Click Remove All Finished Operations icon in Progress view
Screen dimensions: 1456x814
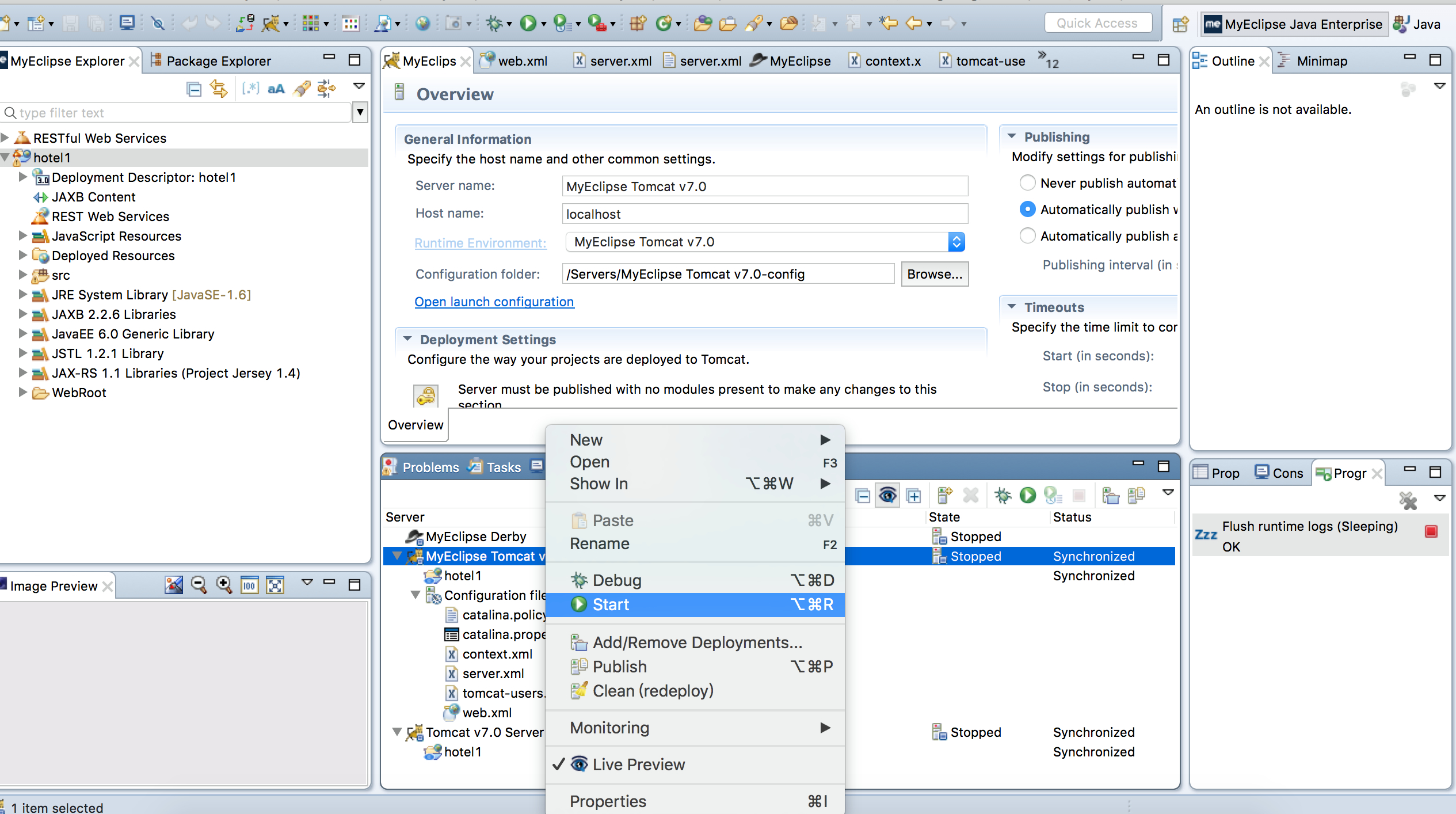click(1408, 500)
